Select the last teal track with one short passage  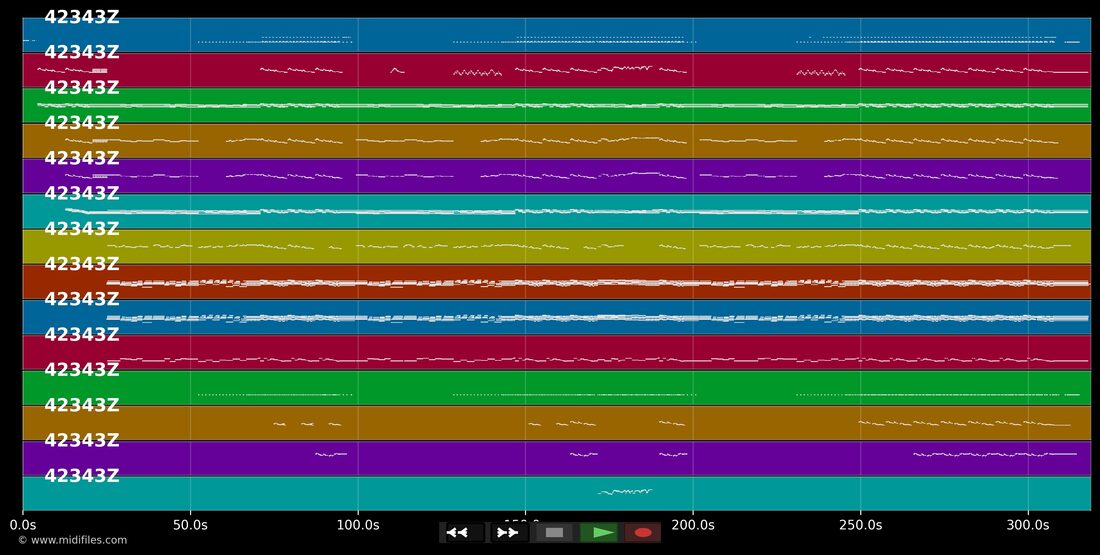[x=556, y=493]
